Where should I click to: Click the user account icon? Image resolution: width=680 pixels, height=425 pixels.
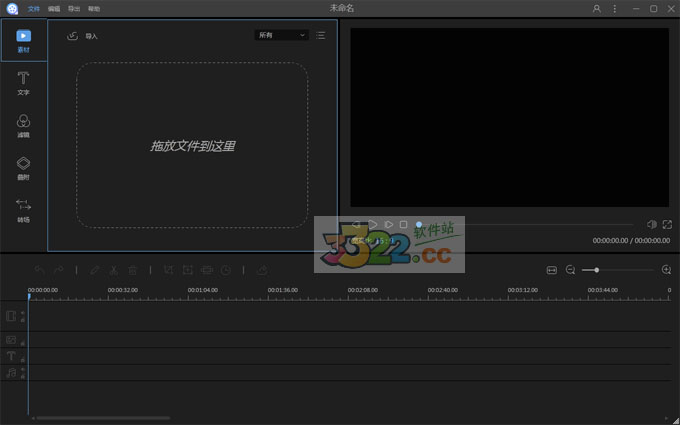[597, 9]
